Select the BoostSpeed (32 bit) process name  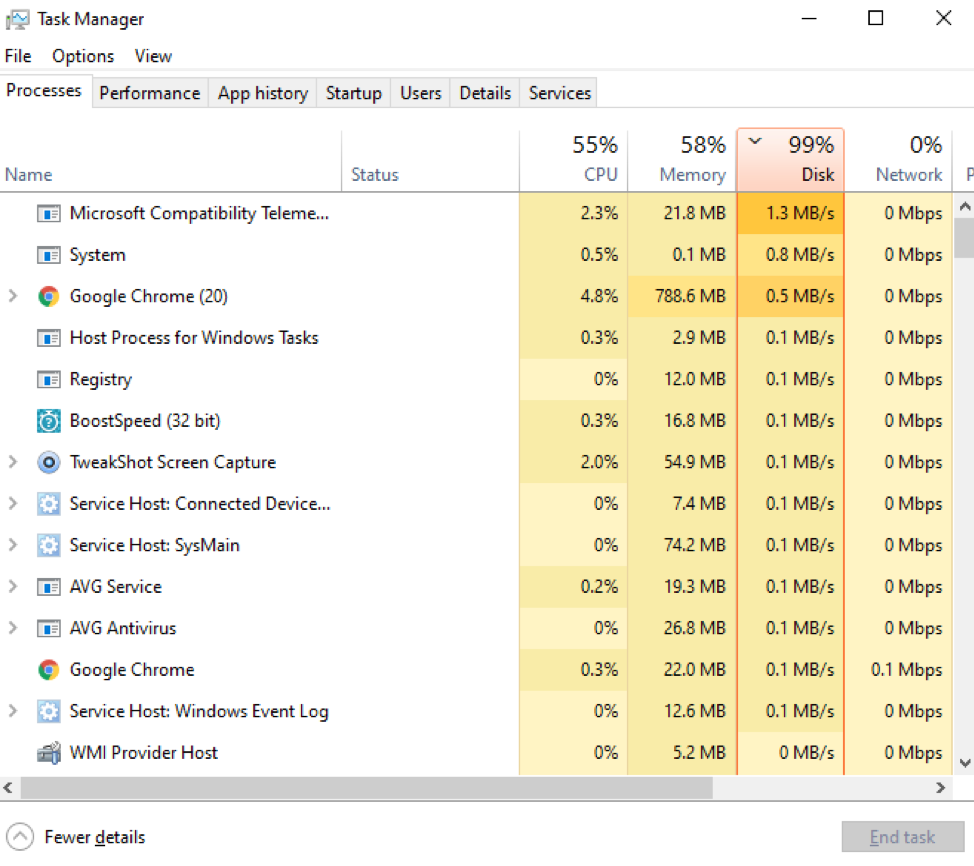(x=145, y=421)
